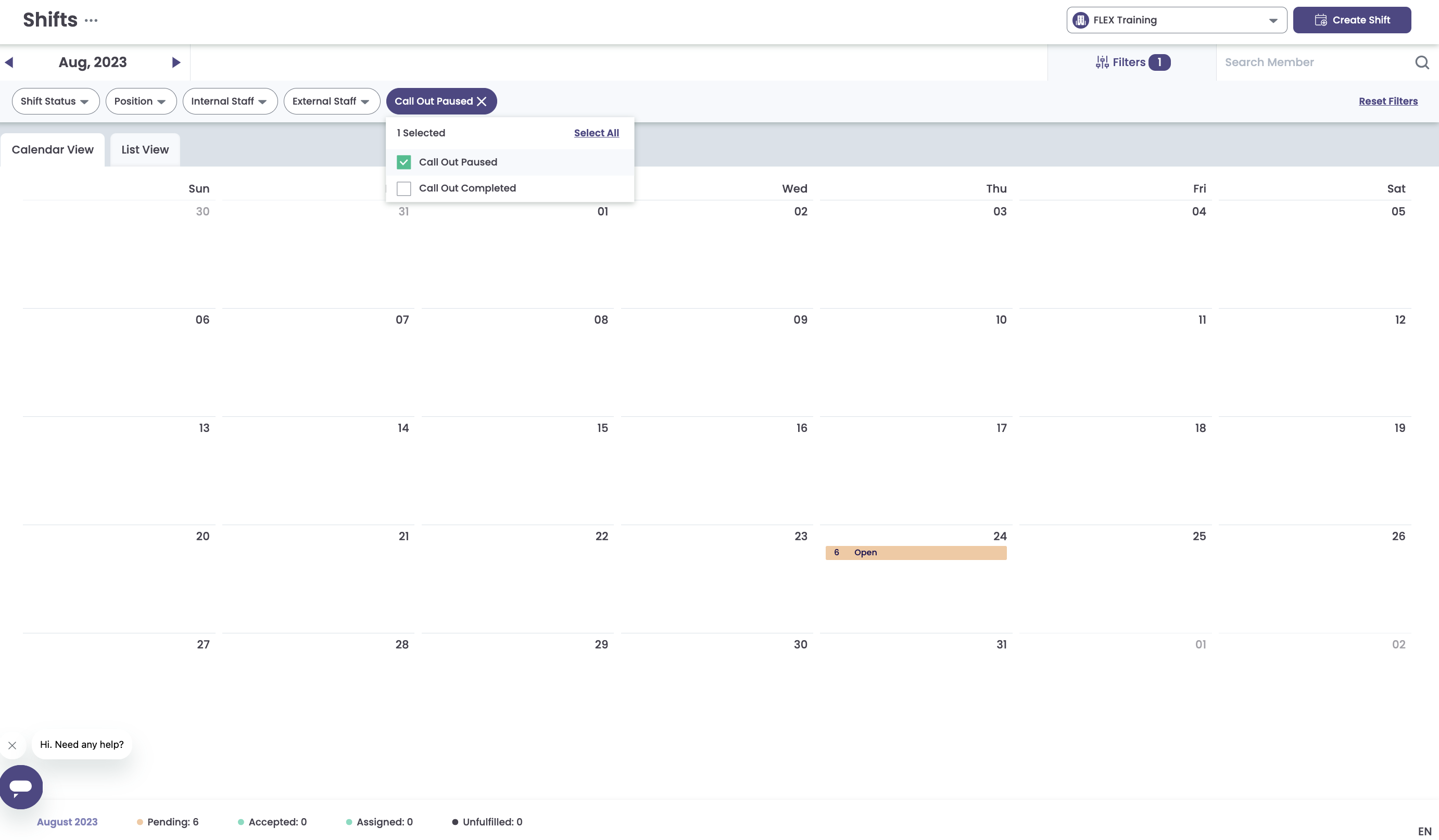Click the search magnifier icon
Image resolution: width=1439 pixels, height=840 pixels.
pos(1422,62)
